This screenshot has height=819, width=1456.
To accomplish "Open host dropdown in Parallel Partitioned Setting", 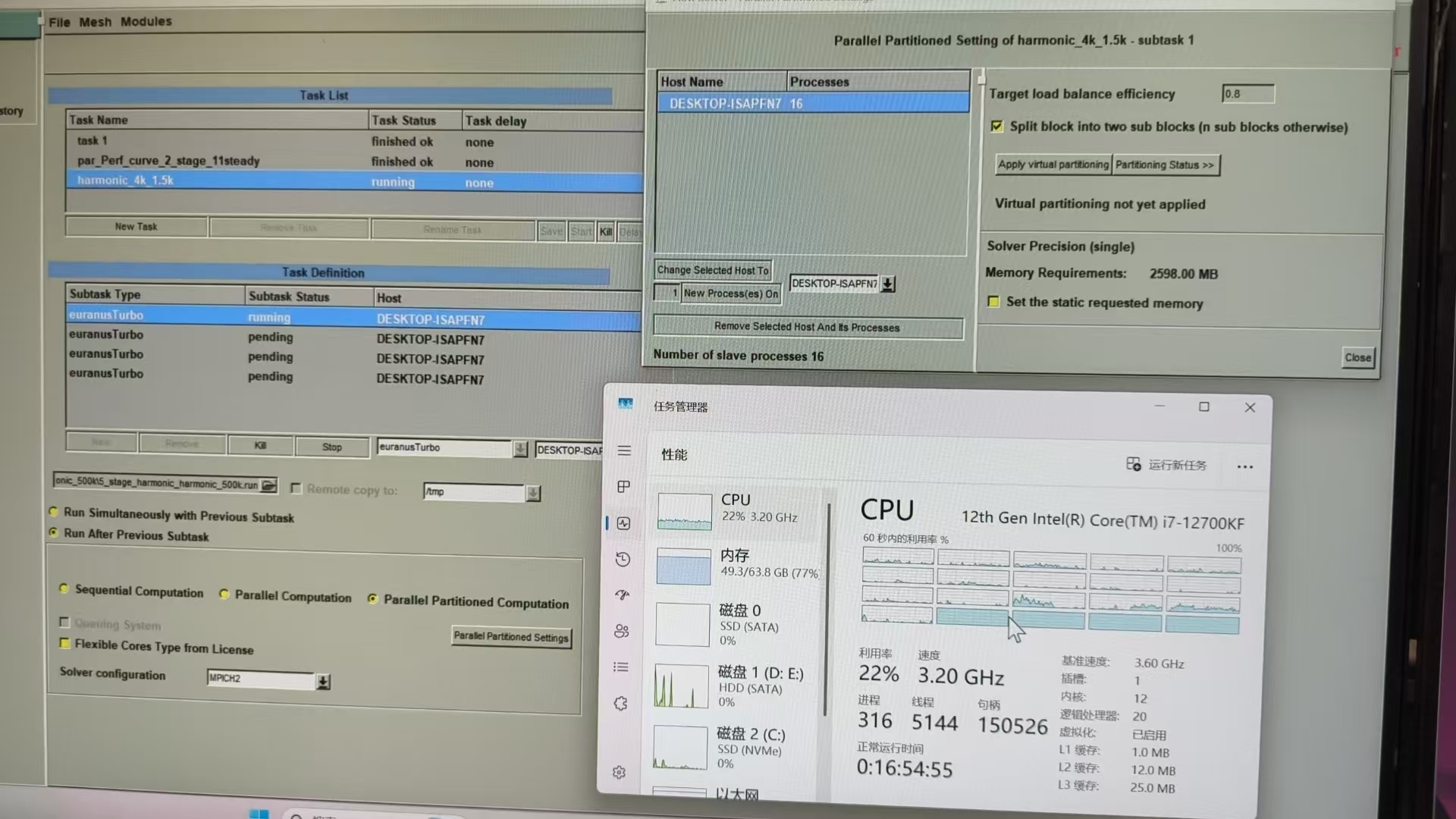I will tap(887, 284).
